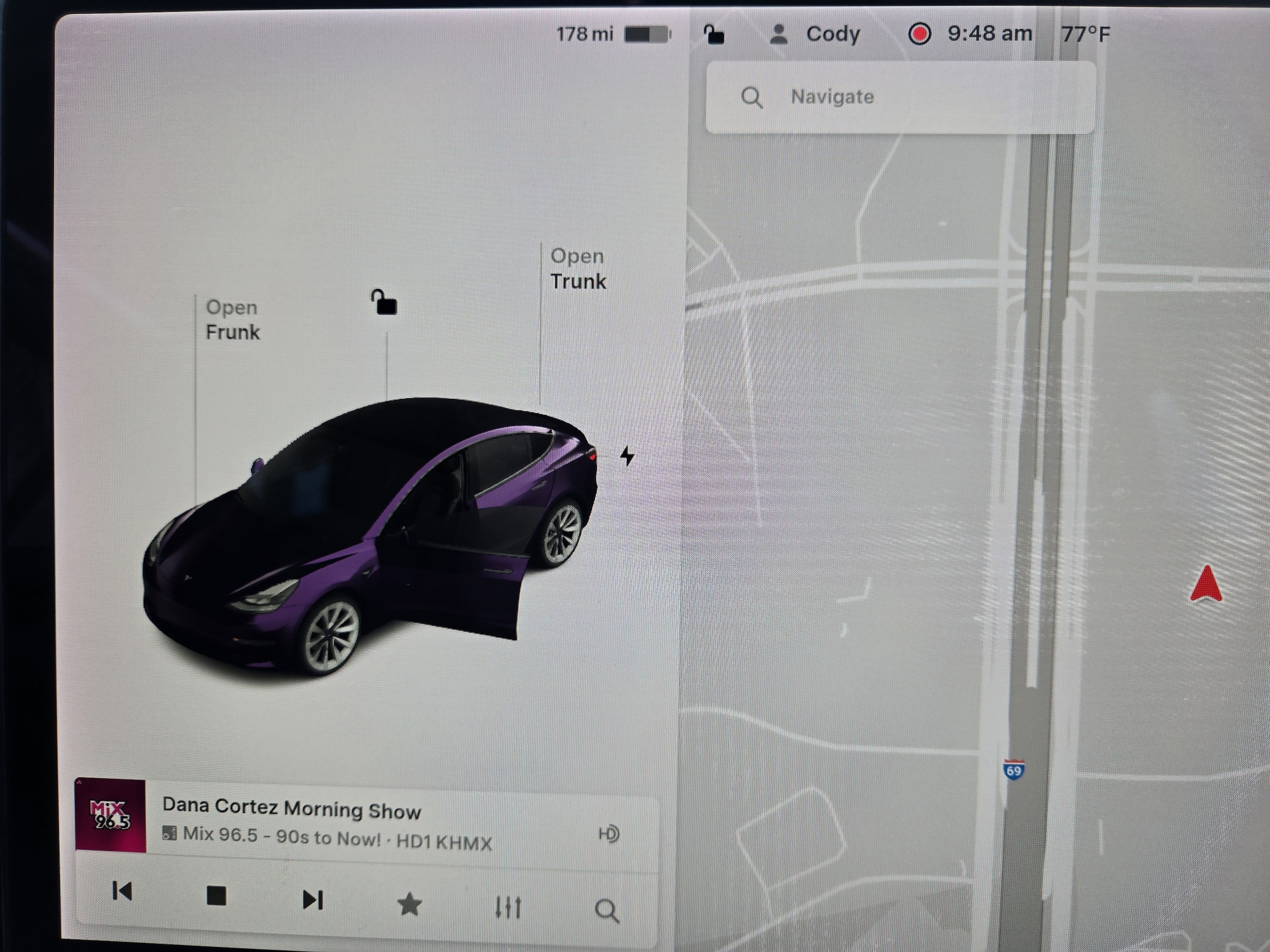
Task: Open Mix 96.5 station artwork
Action: click(110, 815)
